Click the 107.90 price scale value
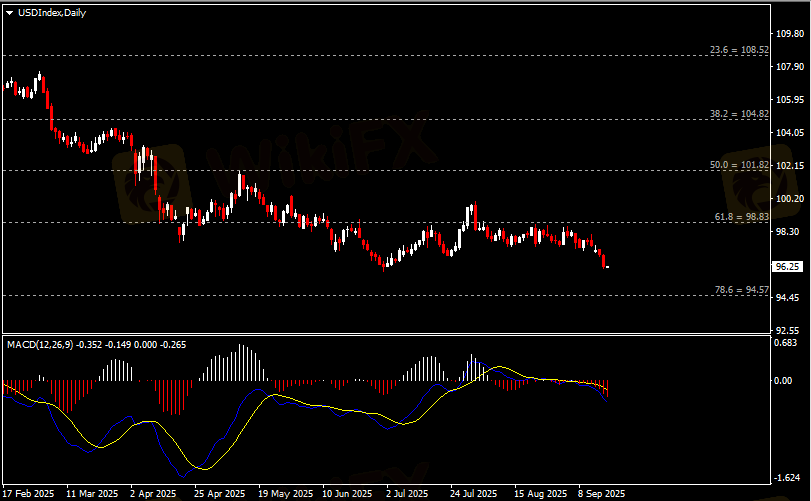The width and height of the screenshot is (811, 501). coord(790,67)
